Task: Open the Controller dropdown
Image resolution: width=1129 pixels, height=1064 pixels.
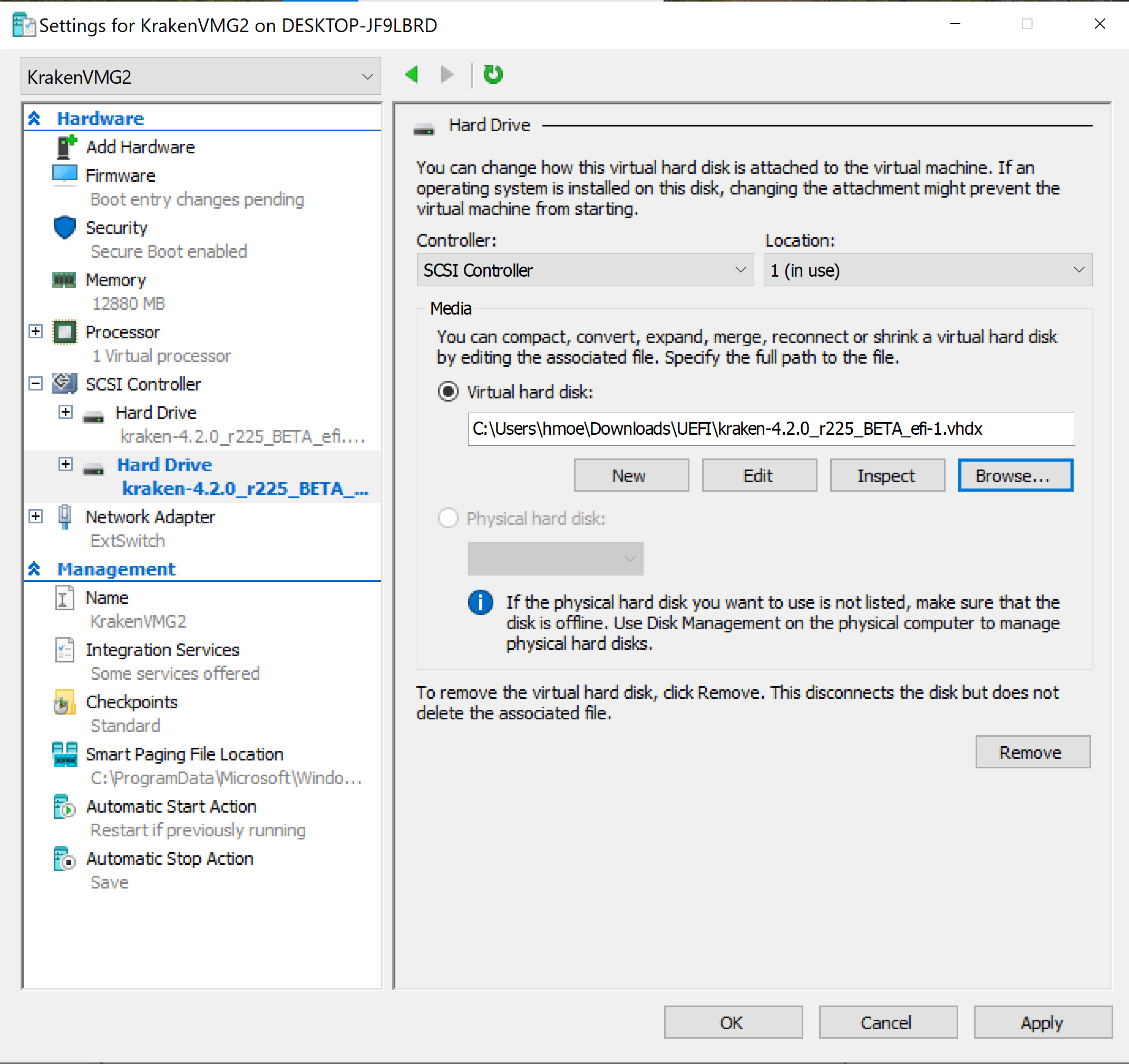Action: click(585, 270)
